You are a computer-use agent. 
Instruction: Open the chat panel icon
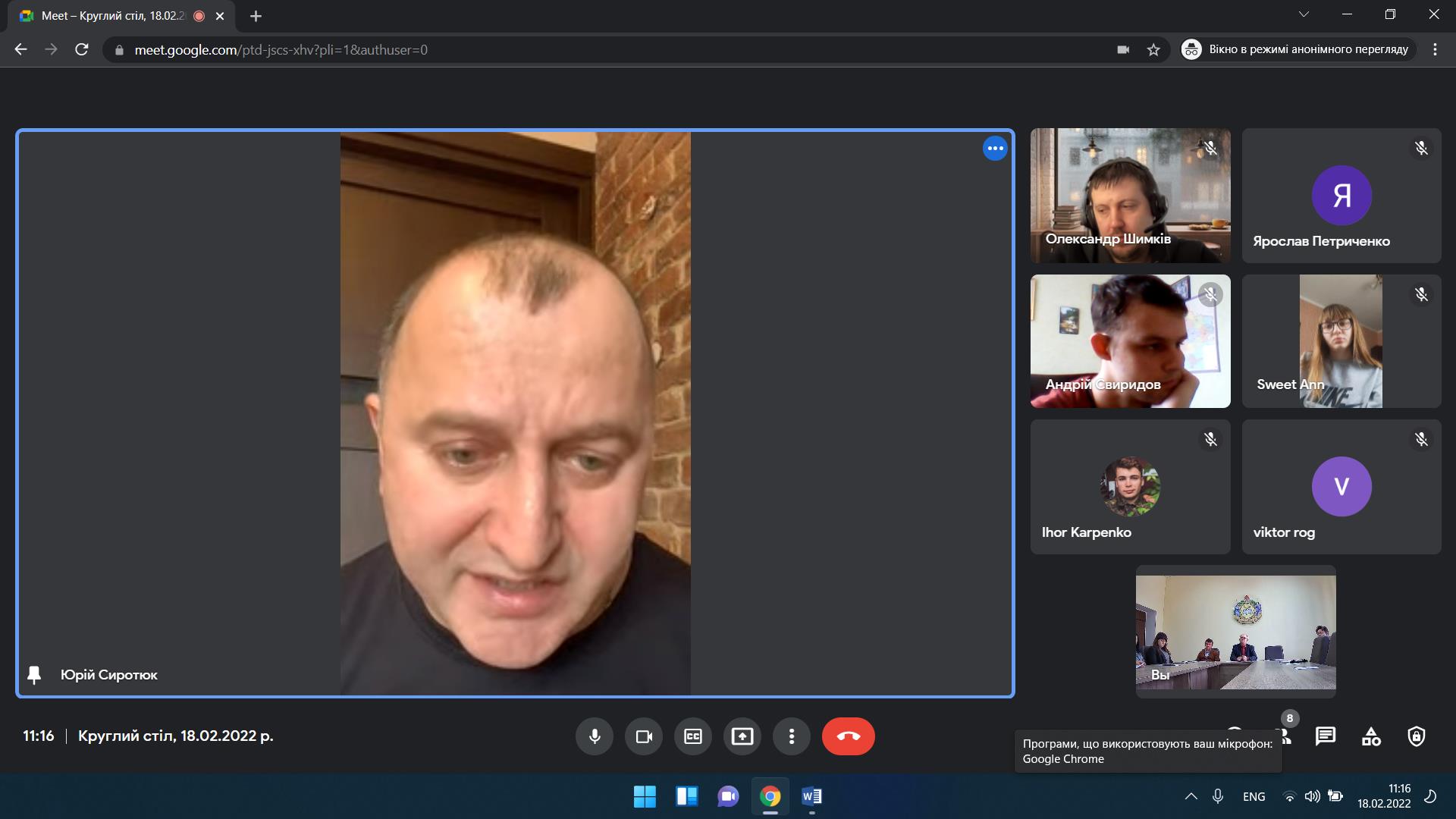1326,736
